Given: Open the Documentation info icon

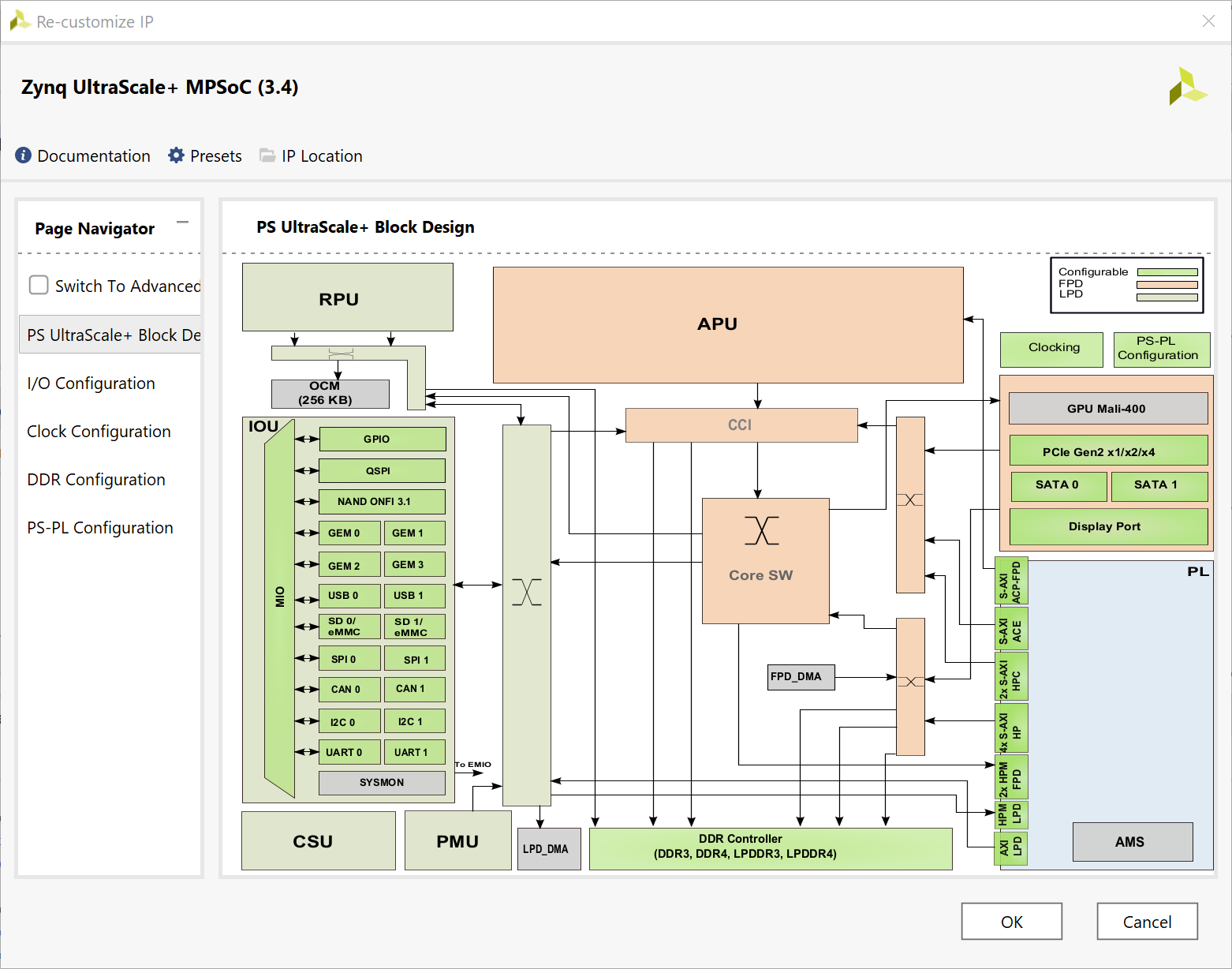Looking at the screenshot, I should pyautogui.click(x=24, y=155).
